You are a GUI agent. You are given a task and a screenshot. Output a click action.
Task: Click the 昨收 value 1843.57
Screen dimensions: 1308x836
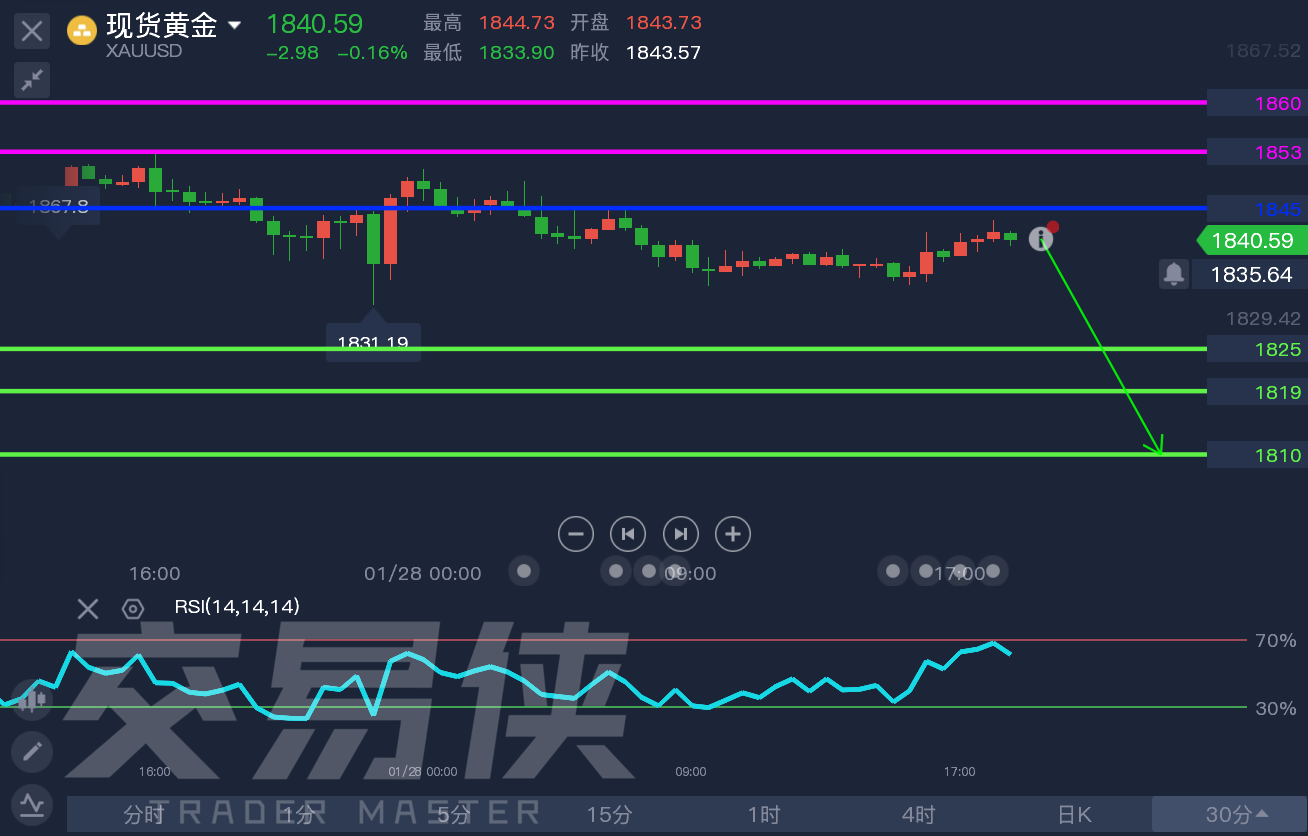pos(664,53)
